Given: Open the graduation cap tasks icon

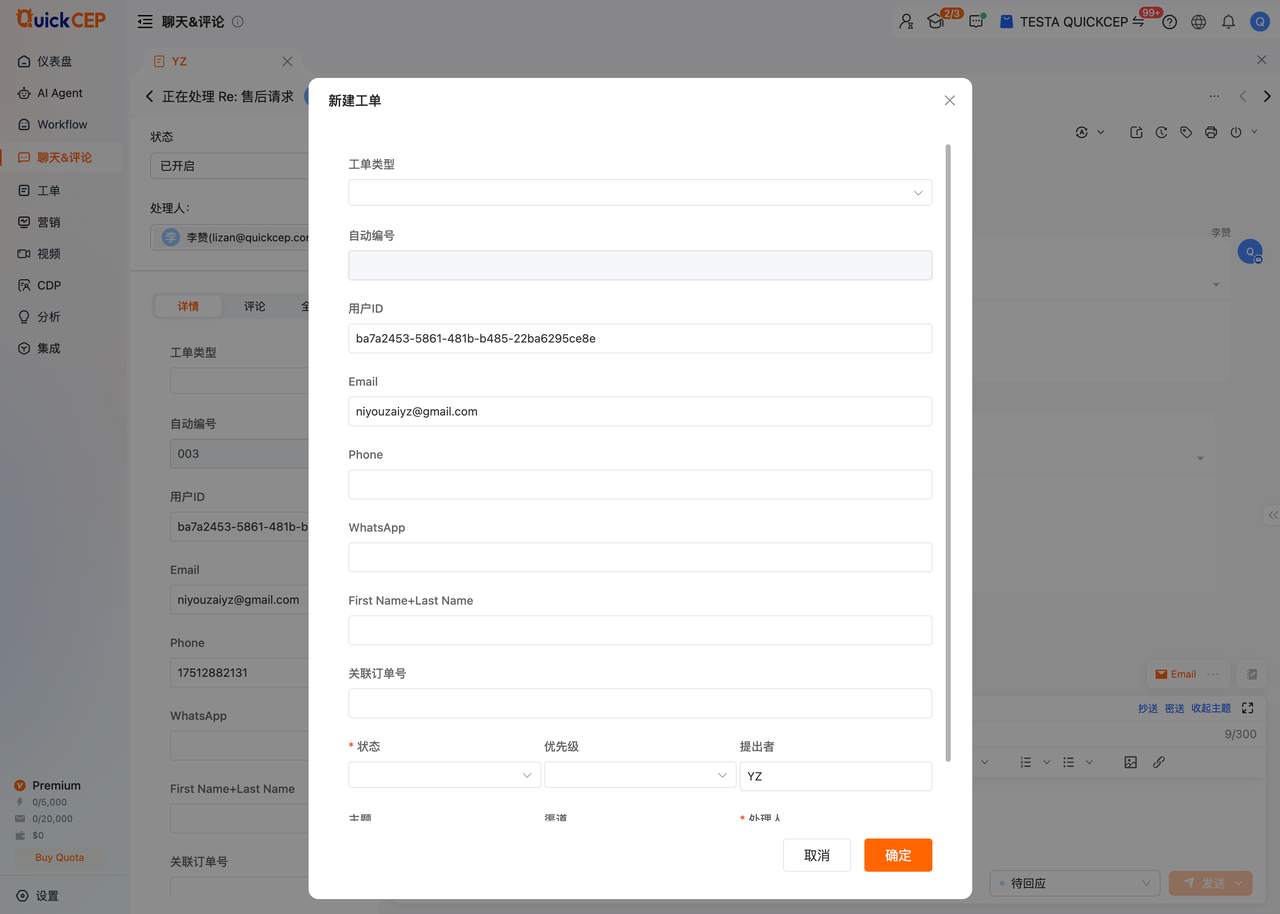Looking at the screenshot, I should click(936, 21).
